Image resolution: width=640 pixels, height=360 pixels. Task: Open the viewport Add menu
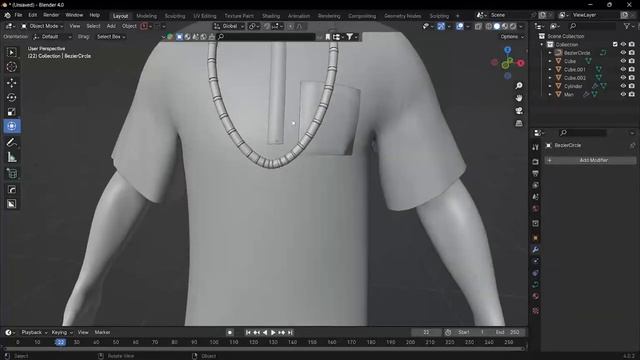111,26
